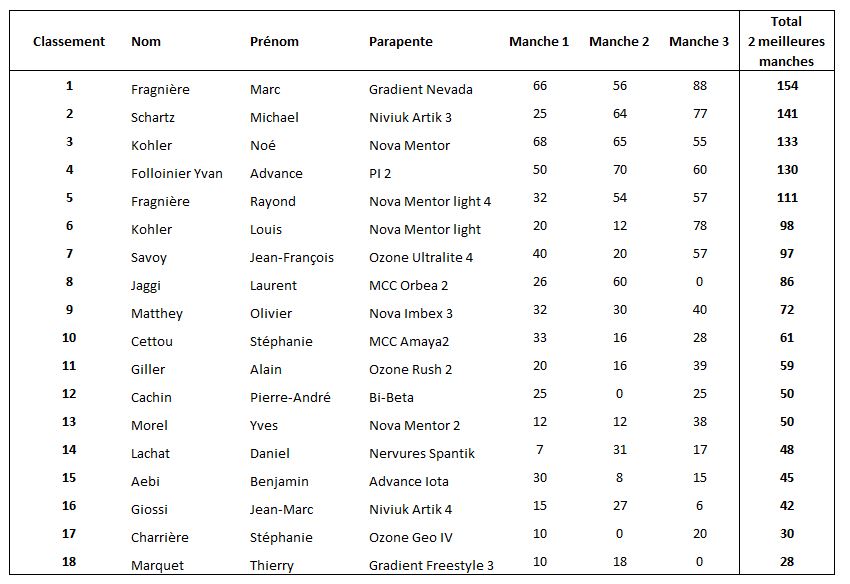Select the Ozone Ultralite 4 cell
850x584 pixels.
coord(420,257)
